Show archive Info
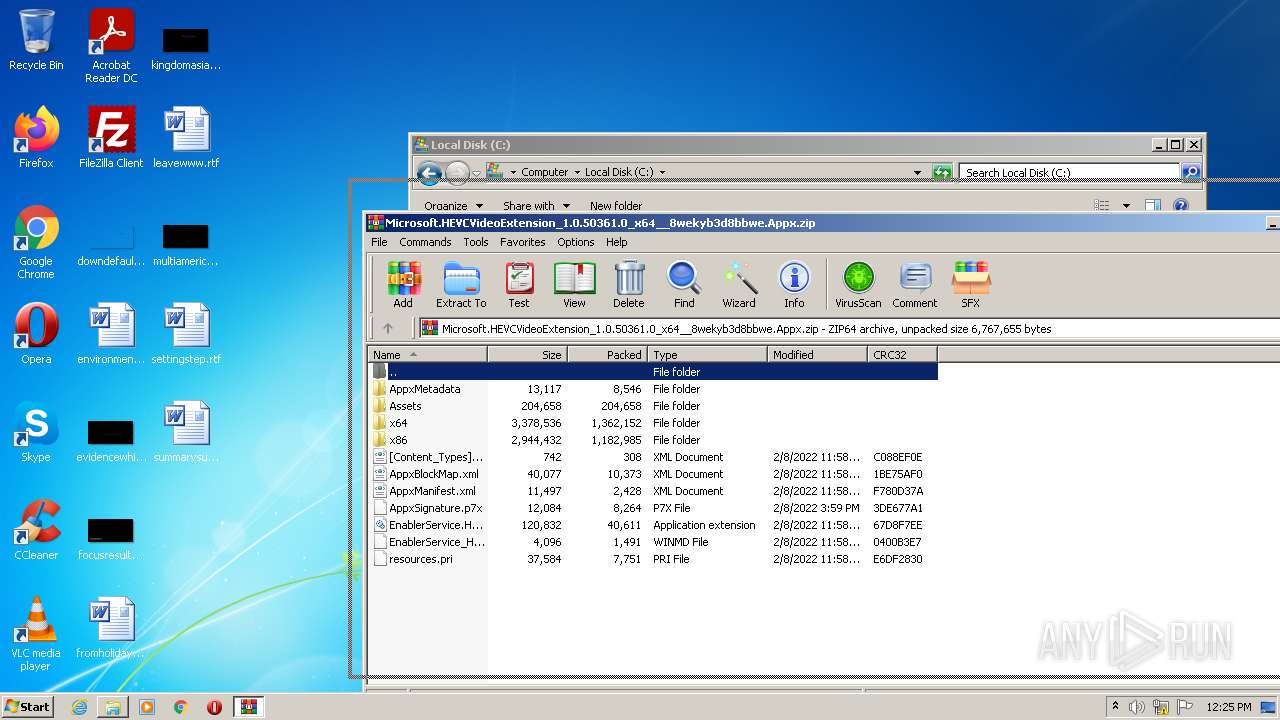 [x=794, y=285]
